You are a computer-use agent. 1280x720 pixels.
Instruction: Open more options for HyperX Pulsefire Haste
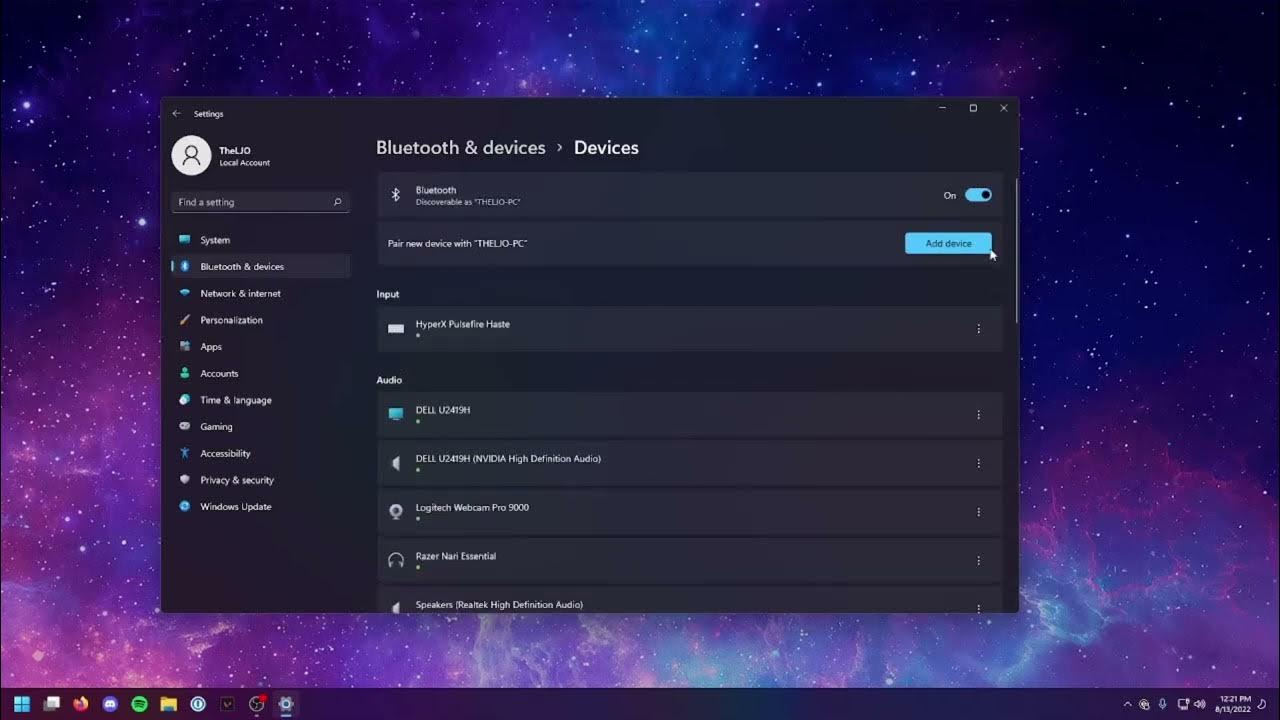coord(978,329)
